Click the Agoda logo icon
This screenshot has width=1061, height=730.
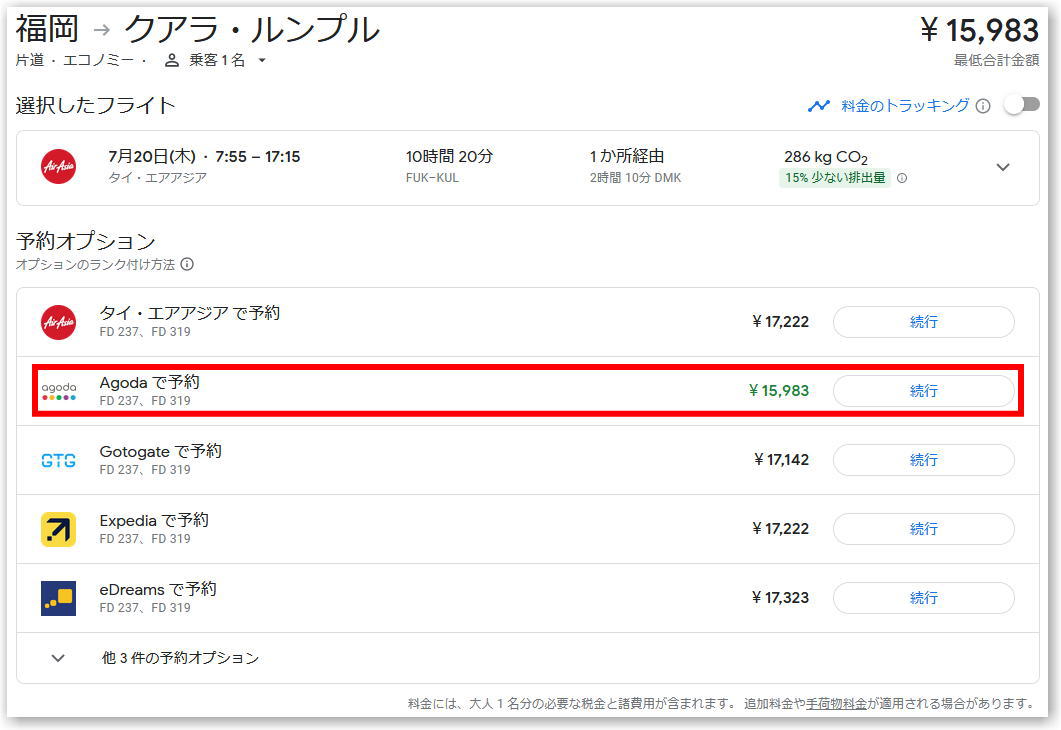tap(59, 391)
